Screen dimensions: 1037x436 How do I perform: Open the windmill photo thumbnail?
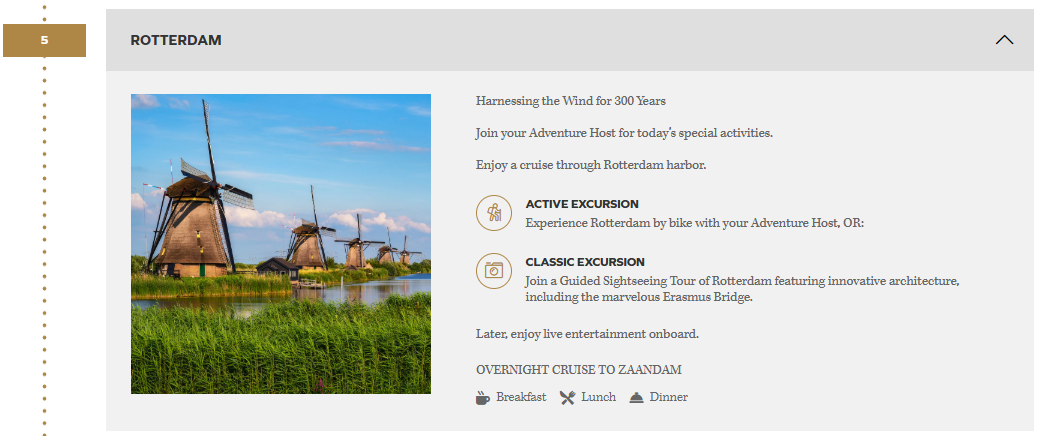tap(281, 244)
